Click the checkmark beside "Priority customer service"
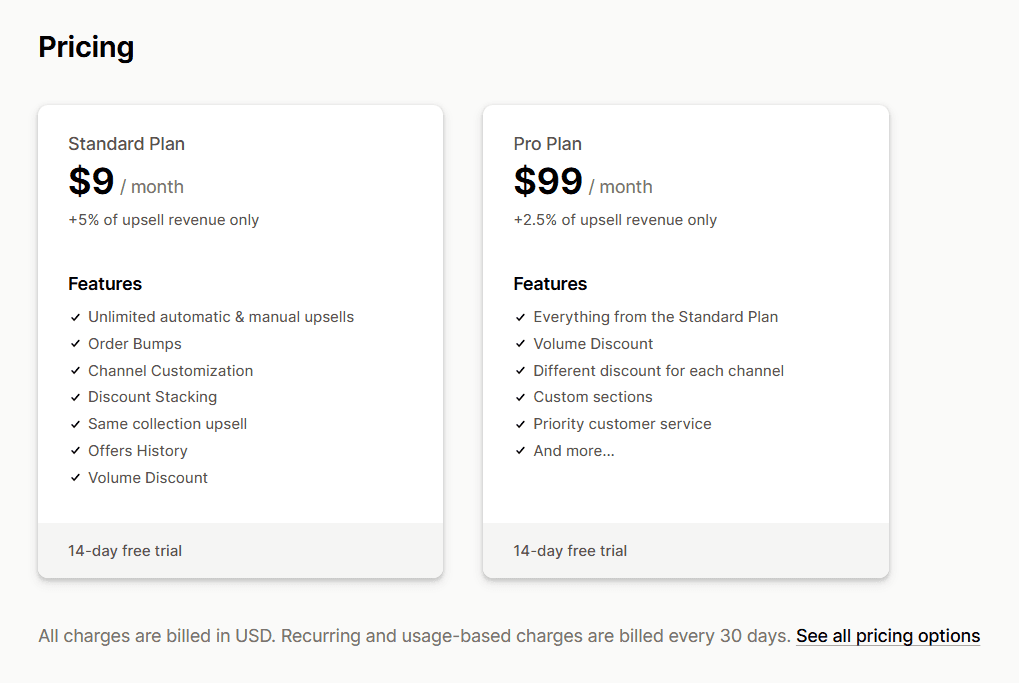The image size is (1019, 683). pyautogui.click(x=521, y=423)
